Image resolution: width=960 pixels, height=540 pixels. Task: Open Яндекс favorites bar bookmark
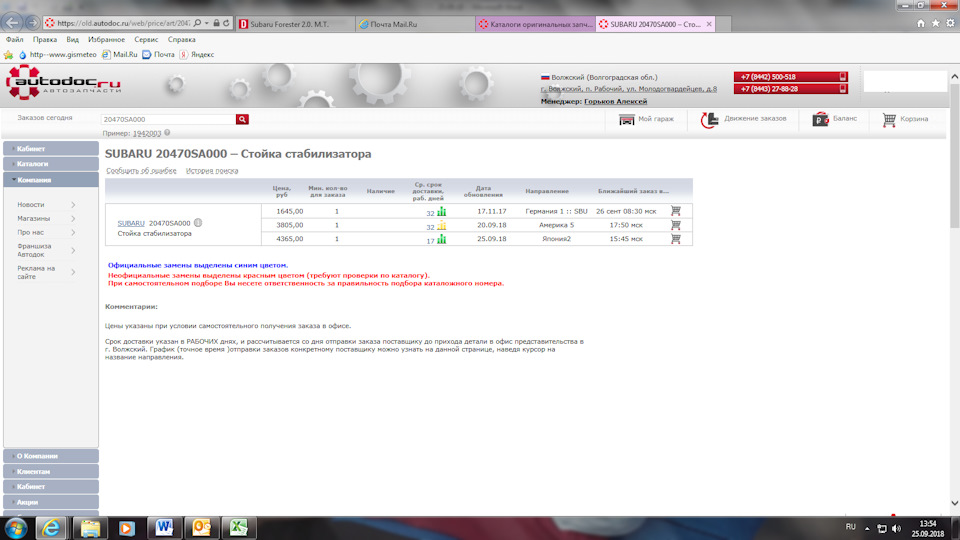[197, 54]
